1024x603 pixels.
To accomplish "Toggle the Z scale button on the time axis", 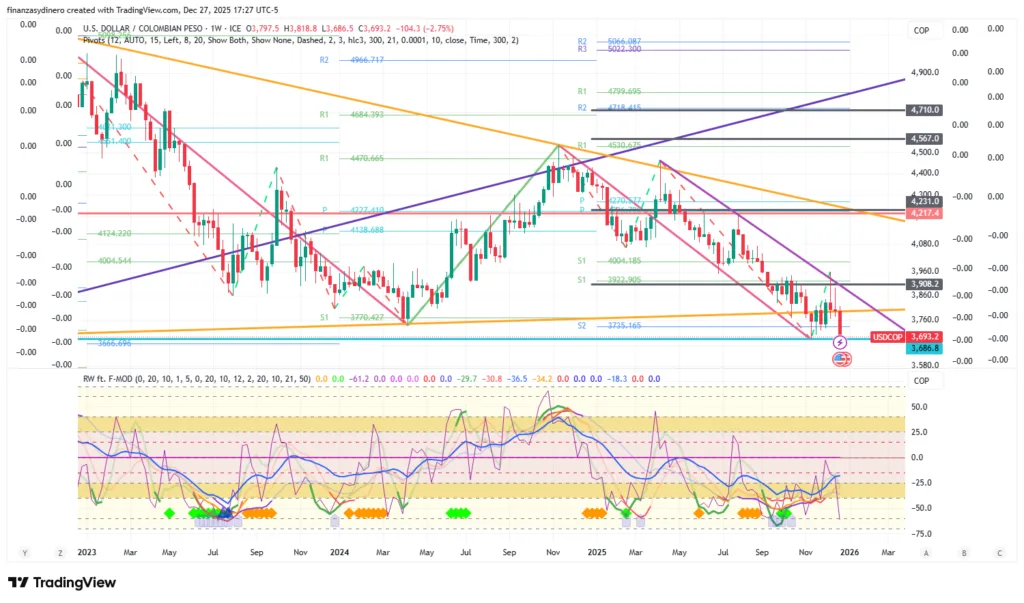I will point(60,551).
